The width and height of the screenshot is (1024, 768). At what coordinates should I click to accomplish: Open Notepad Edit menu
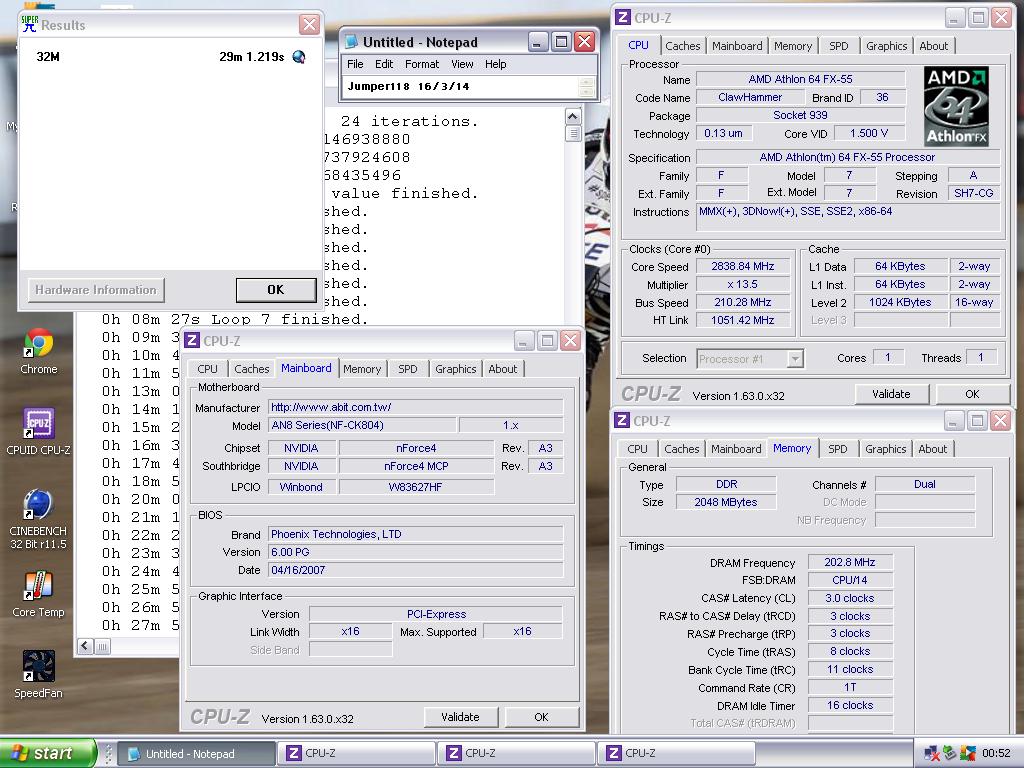tap(384, 64)
